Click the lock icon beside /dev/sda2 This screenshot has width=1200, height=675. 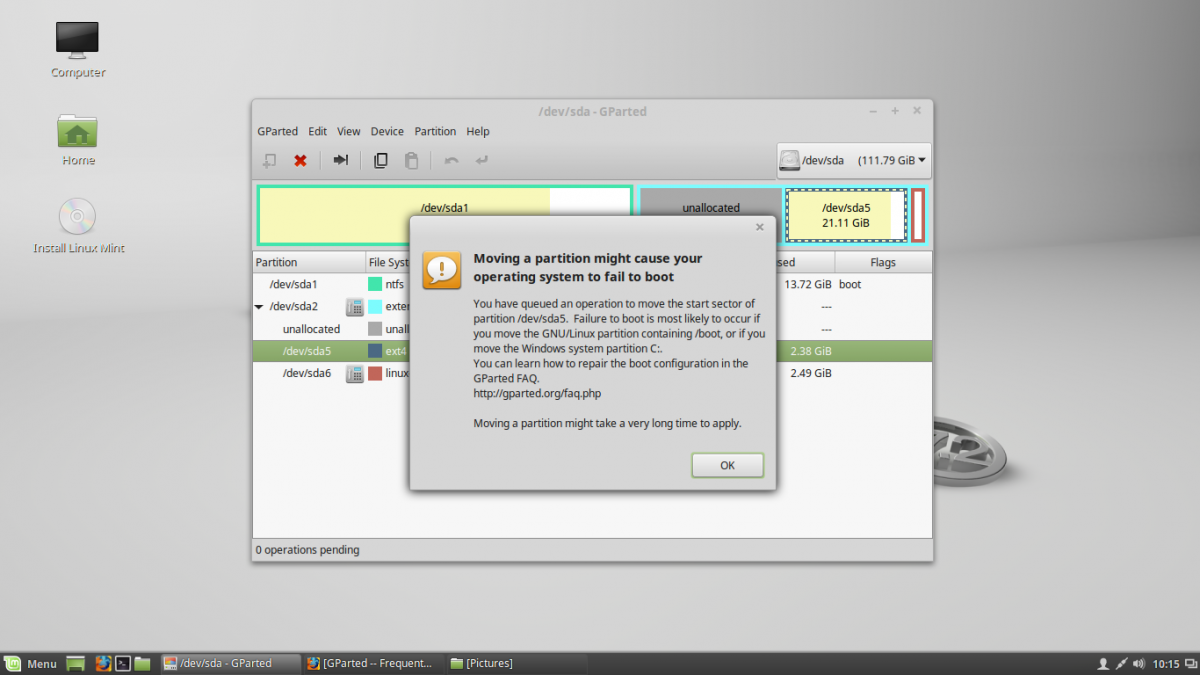354,307
